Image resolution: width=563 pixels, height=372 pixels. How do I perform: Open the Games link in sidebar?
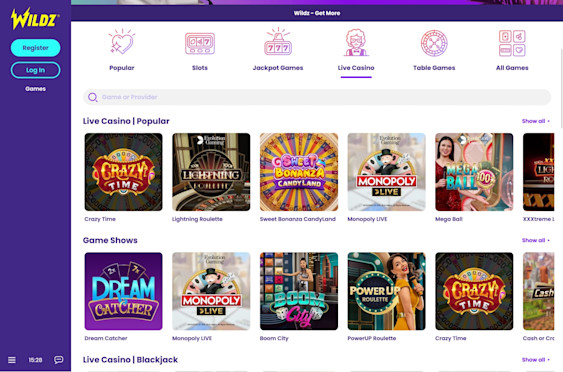(35, 89)
